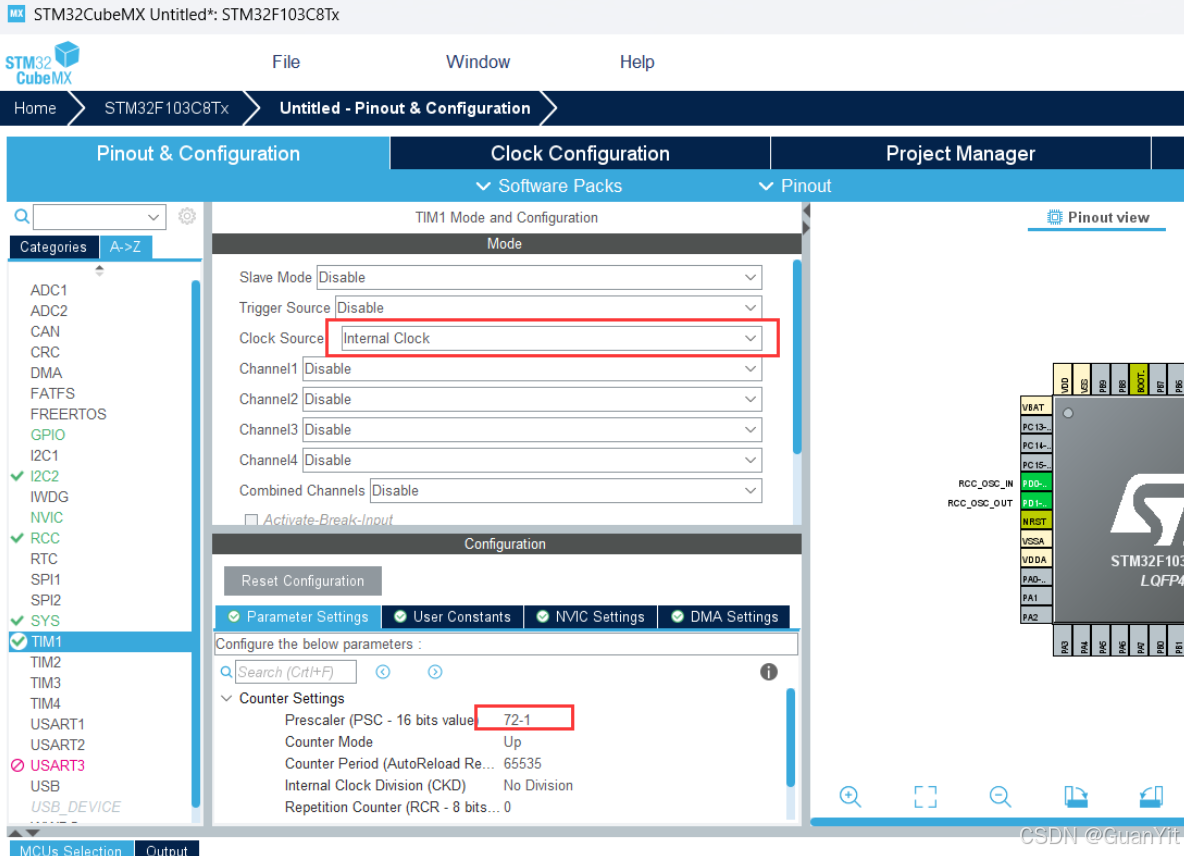This screenshot has width=1184, height=856.
Task: Click the PA1 pin on chip
Action: [x=1035, y=598]
